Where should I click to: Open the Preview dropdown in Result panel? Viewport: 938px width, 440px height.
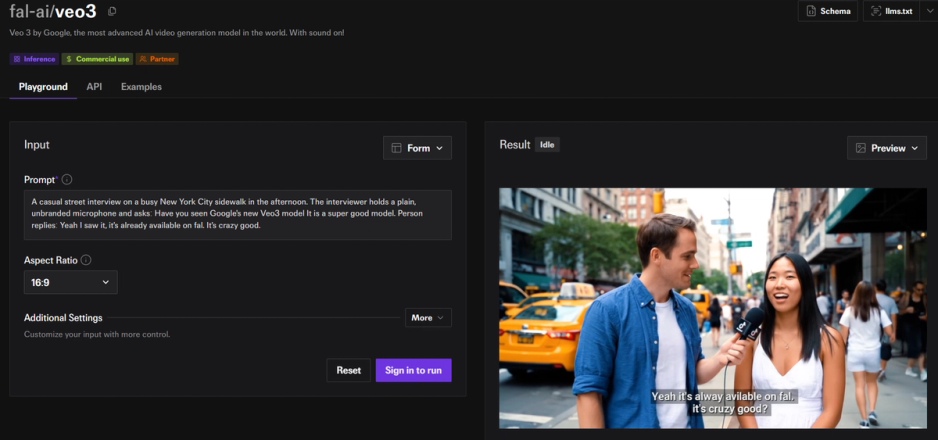tap(887, 148)
